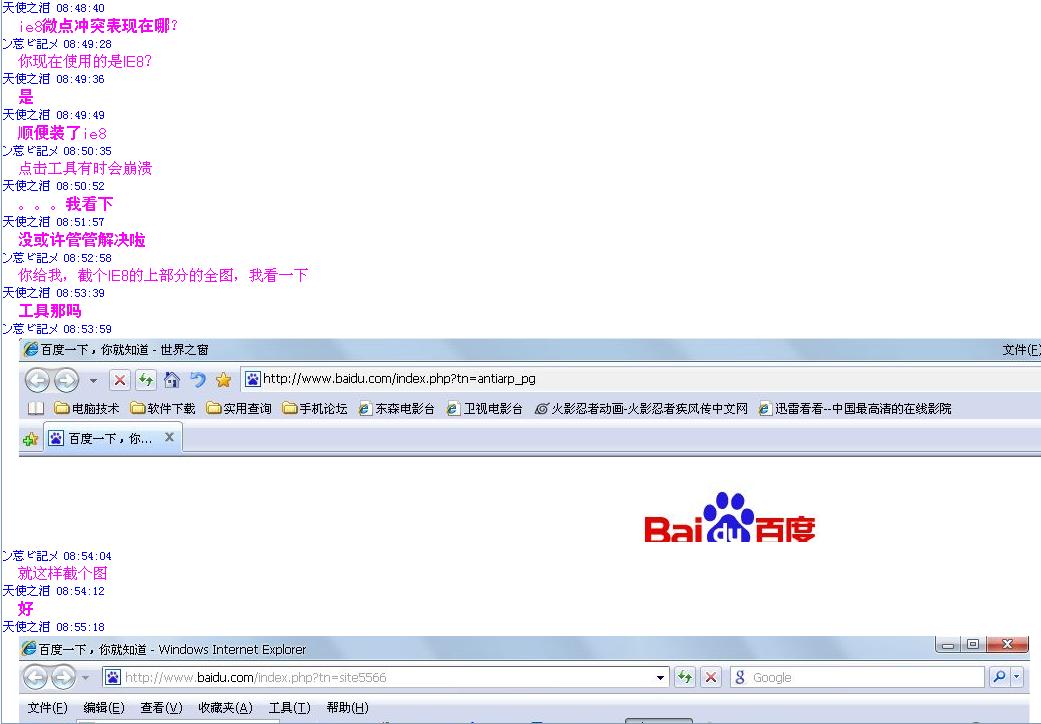Restore down the Internet Explorer window
The width and height of the screenshot is (1041, 724).
tap(973, 644)
